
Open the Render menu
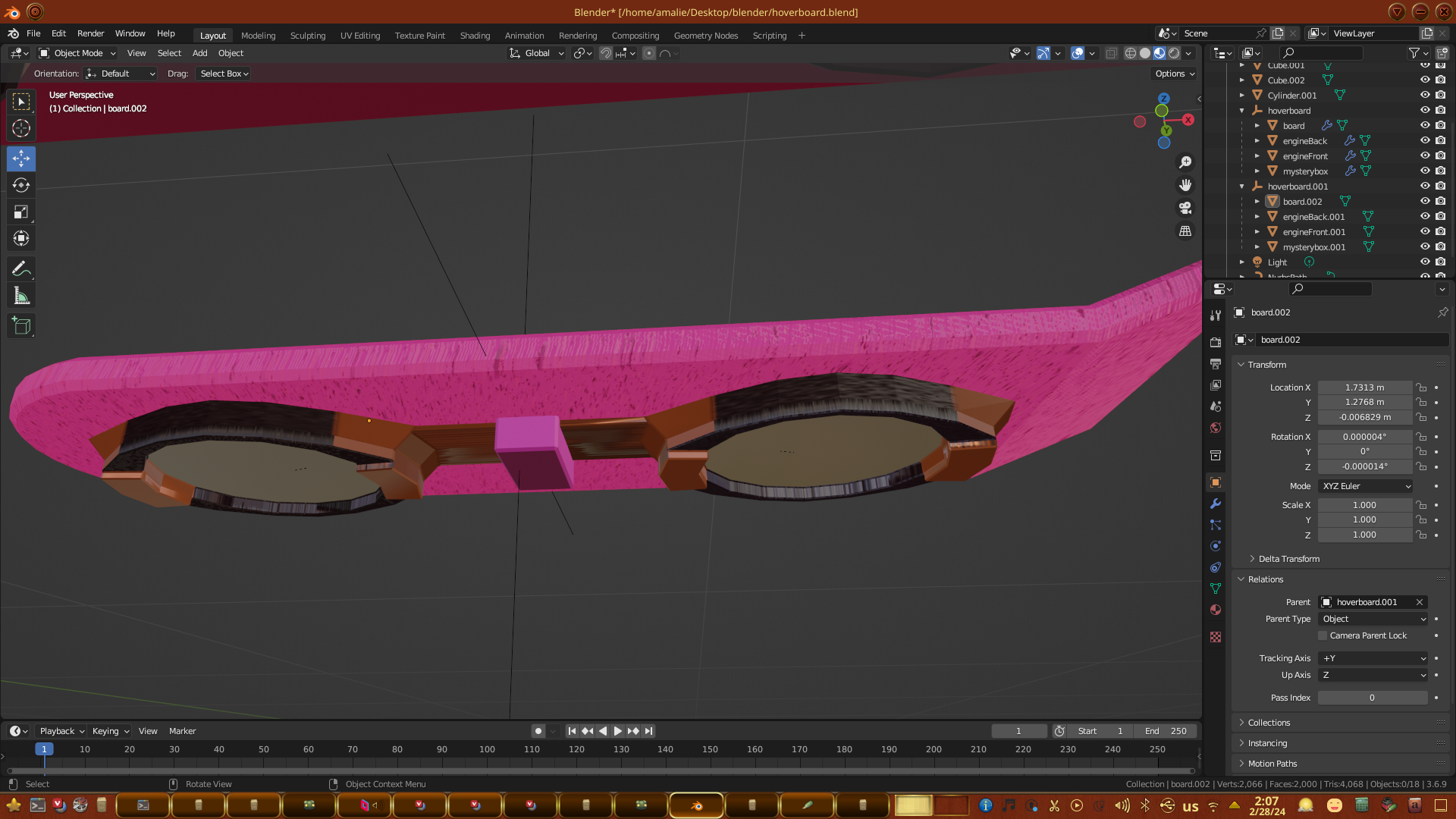pos(90,33)
